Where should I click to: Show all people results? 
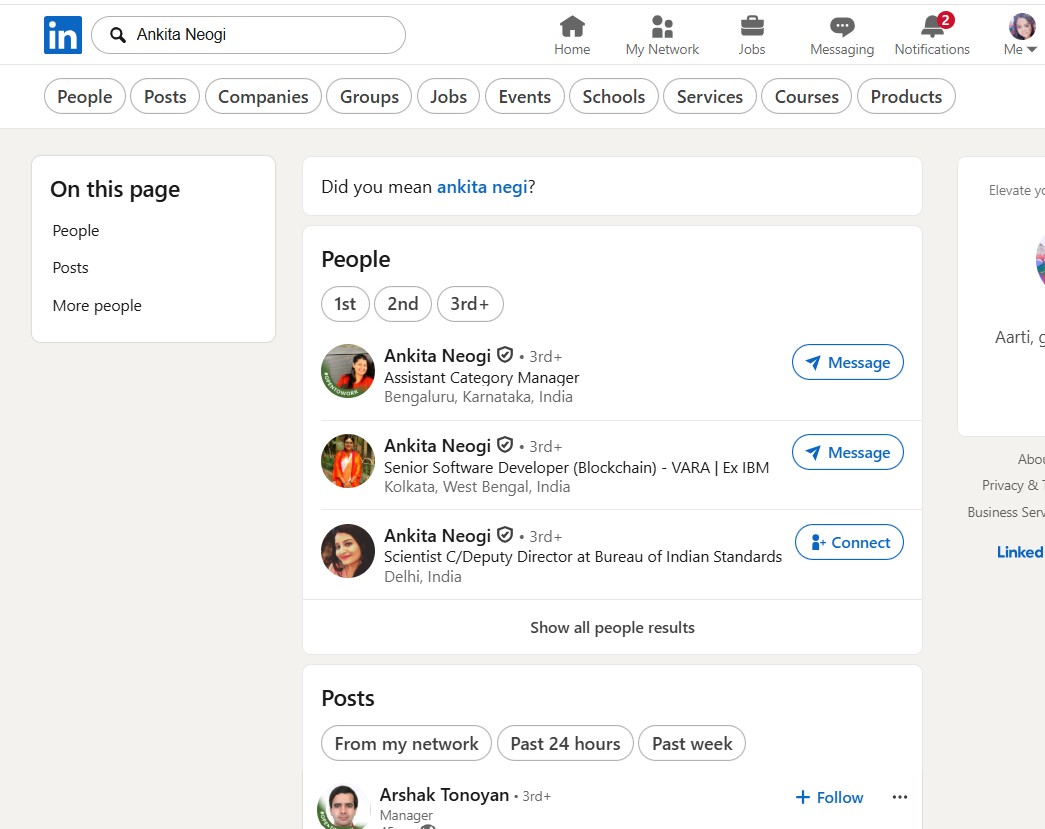coord(612,628)
